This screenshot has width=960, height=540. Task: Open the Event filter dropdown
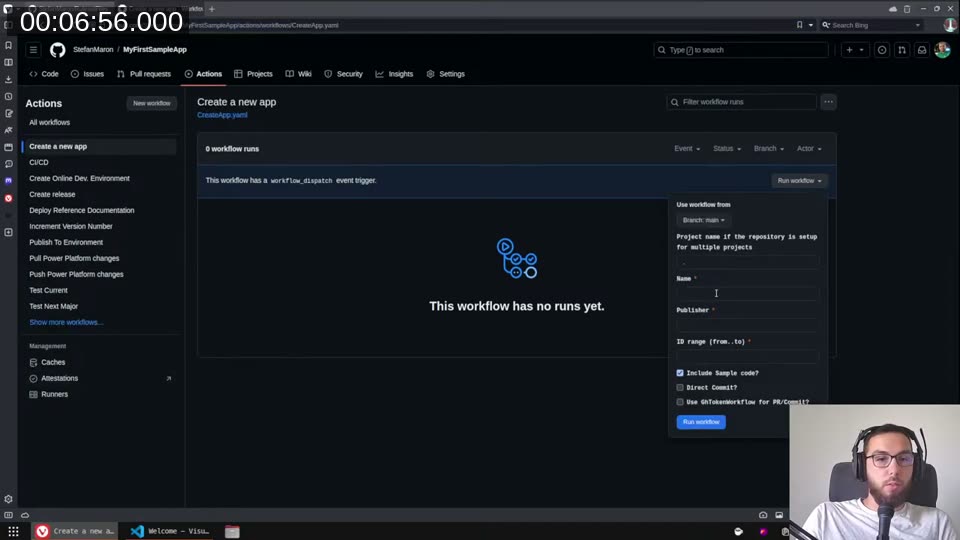[687, 149]
